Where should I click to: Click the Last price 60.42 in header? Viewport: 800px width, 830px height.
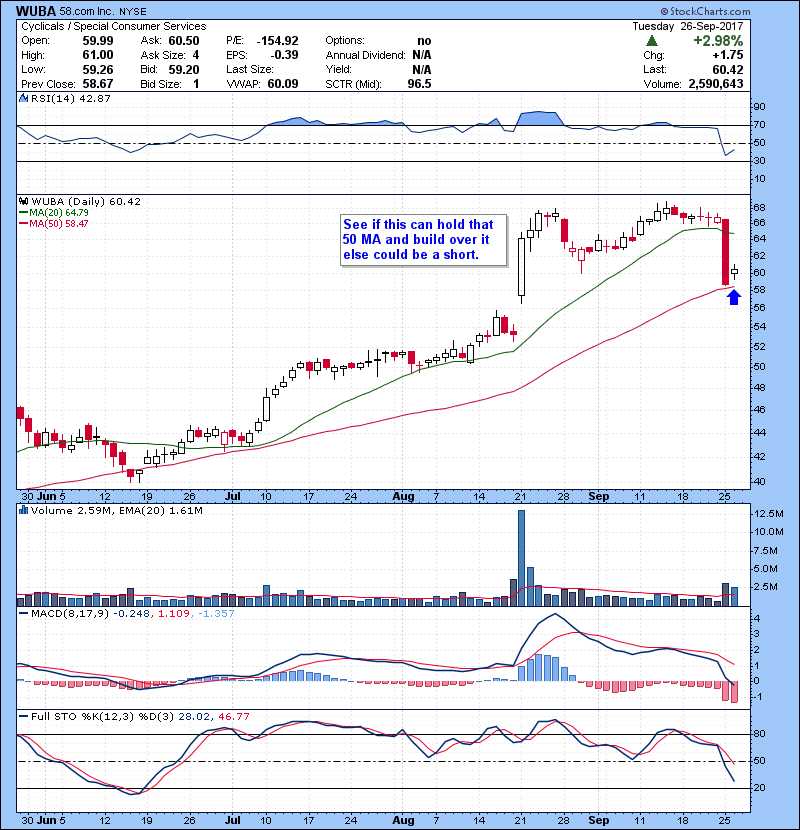[x=727, y=69]
